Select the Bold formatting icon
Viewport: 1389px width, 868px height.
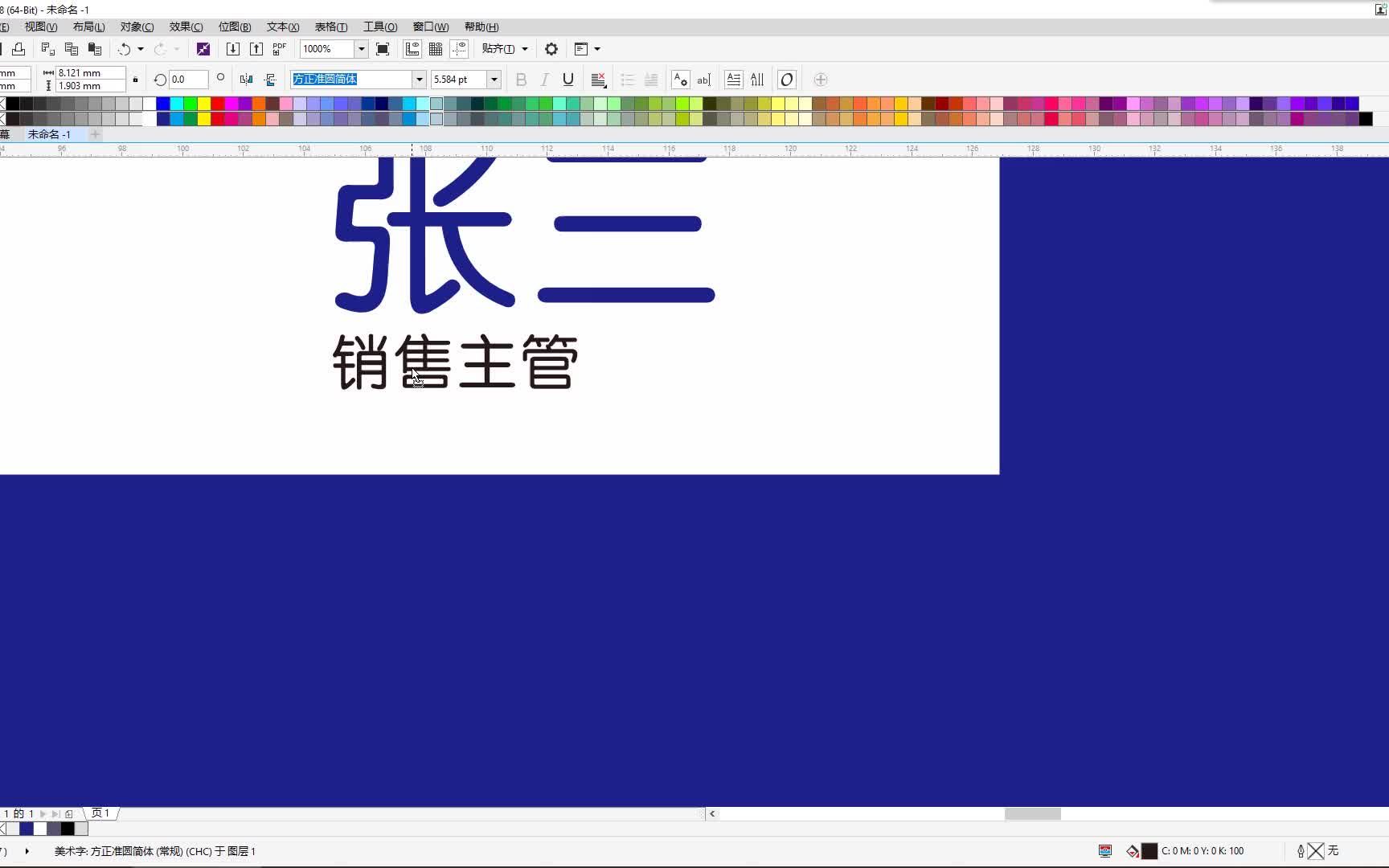tap(521, 80)
